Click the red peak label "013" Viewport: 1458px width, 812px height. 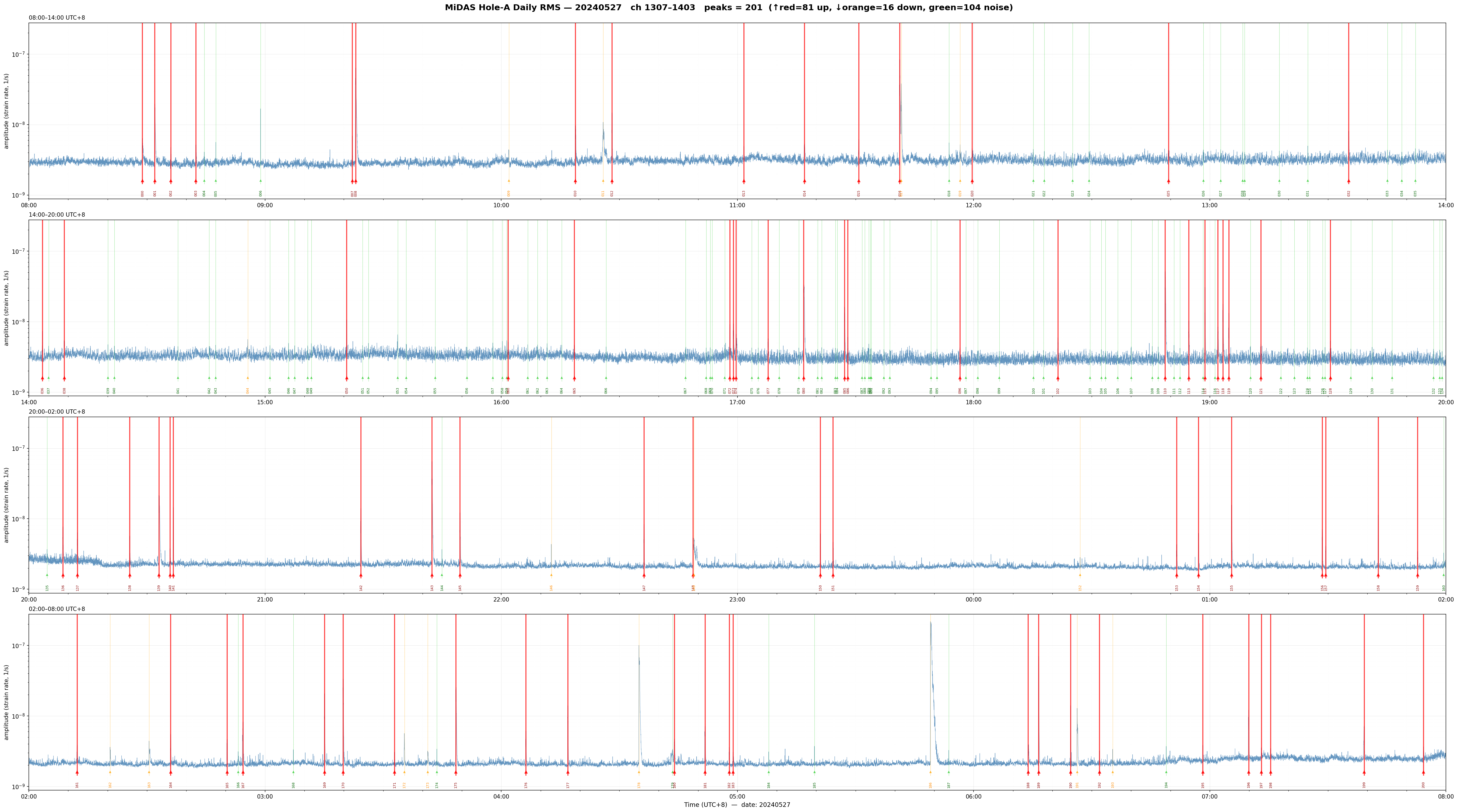tap(744, 194)
